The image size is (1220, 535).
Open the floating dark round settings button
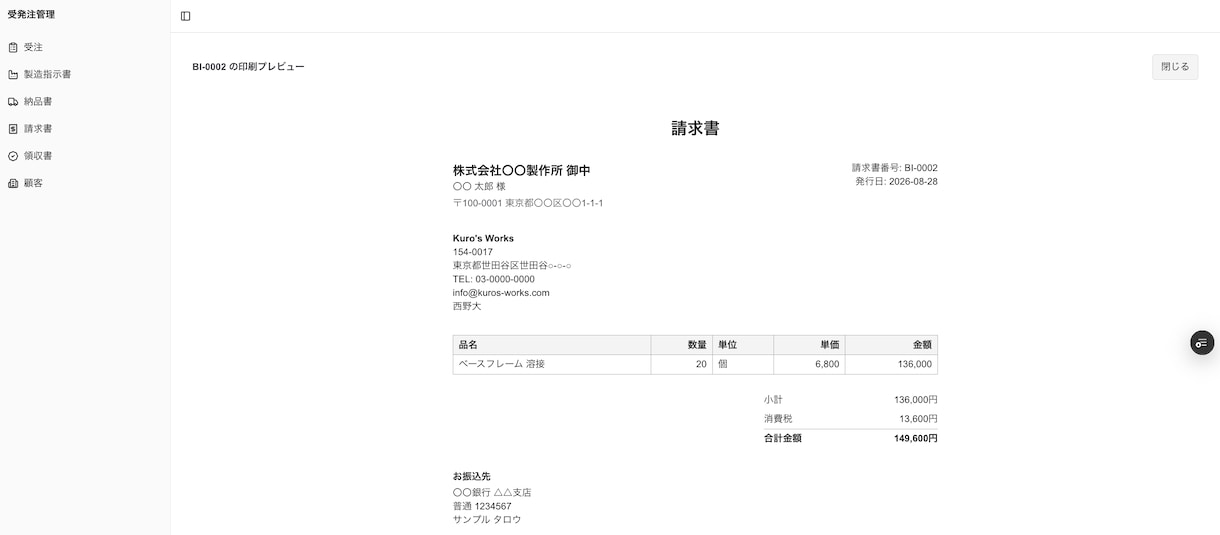pyautogui.click(x=1202, y=342)
